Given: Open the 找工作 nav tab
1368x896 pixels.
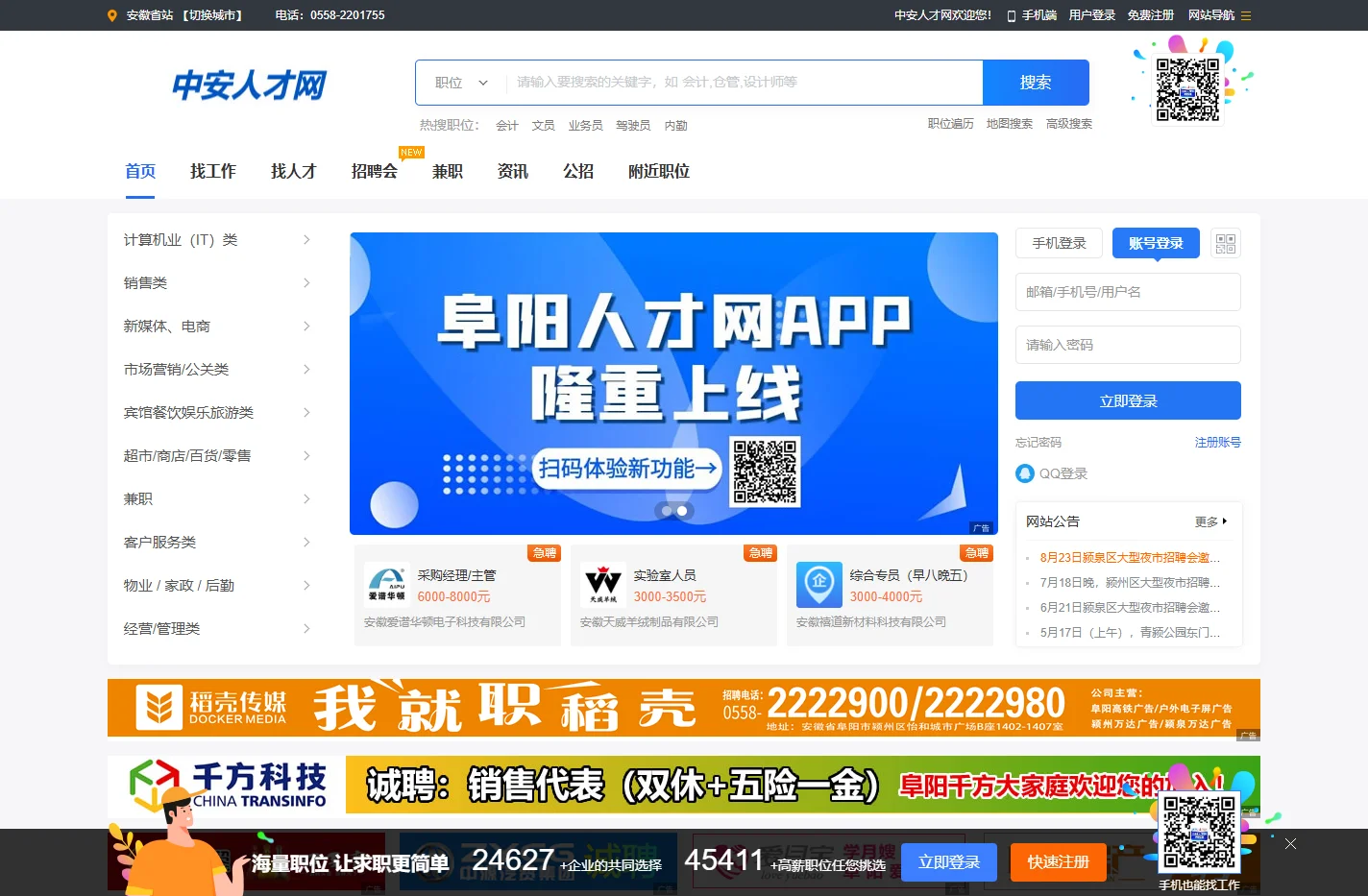Looking at the screenshot, I should [x=213, y=172].
